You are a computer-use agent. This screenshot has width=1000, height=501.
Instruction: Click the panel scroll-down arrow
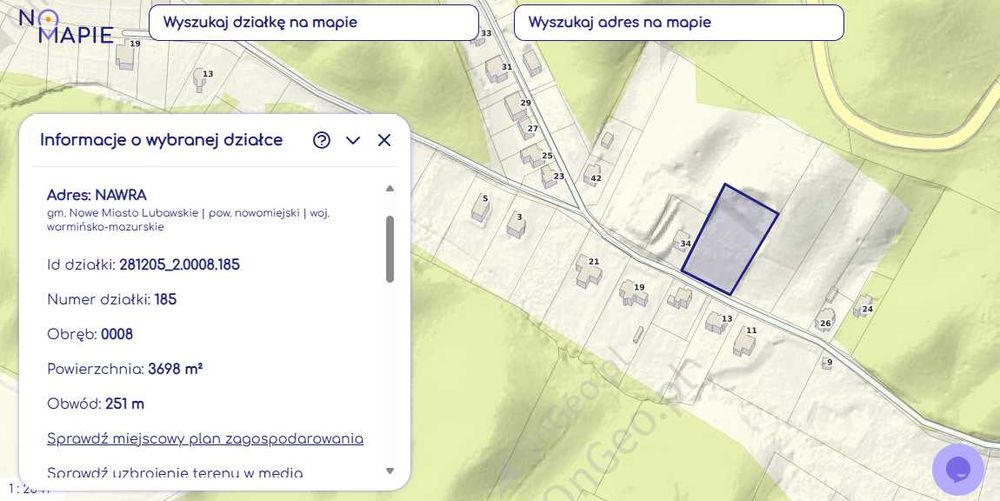390,471
